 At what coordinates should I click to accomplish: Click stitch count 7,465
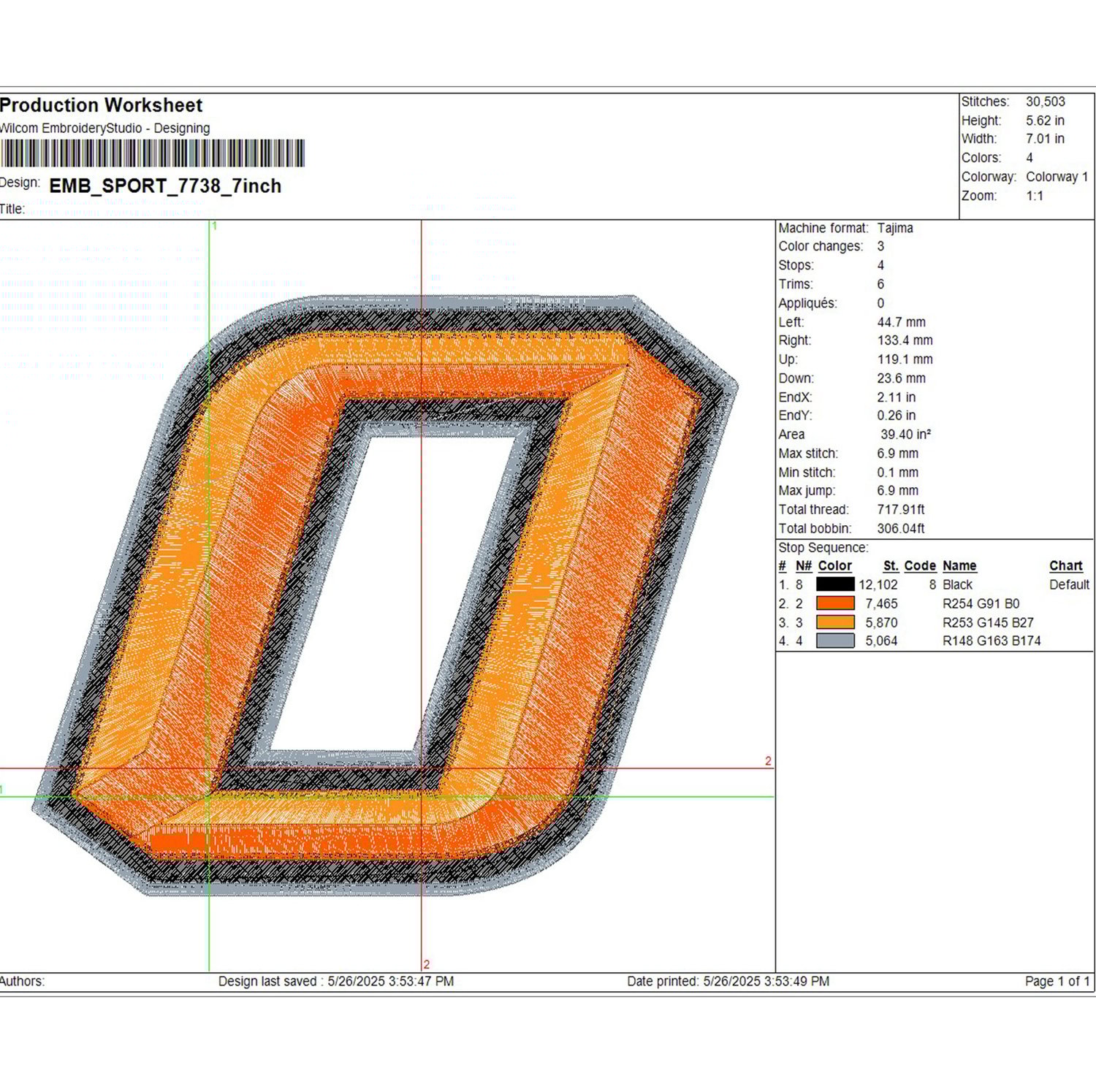(881, 604)
